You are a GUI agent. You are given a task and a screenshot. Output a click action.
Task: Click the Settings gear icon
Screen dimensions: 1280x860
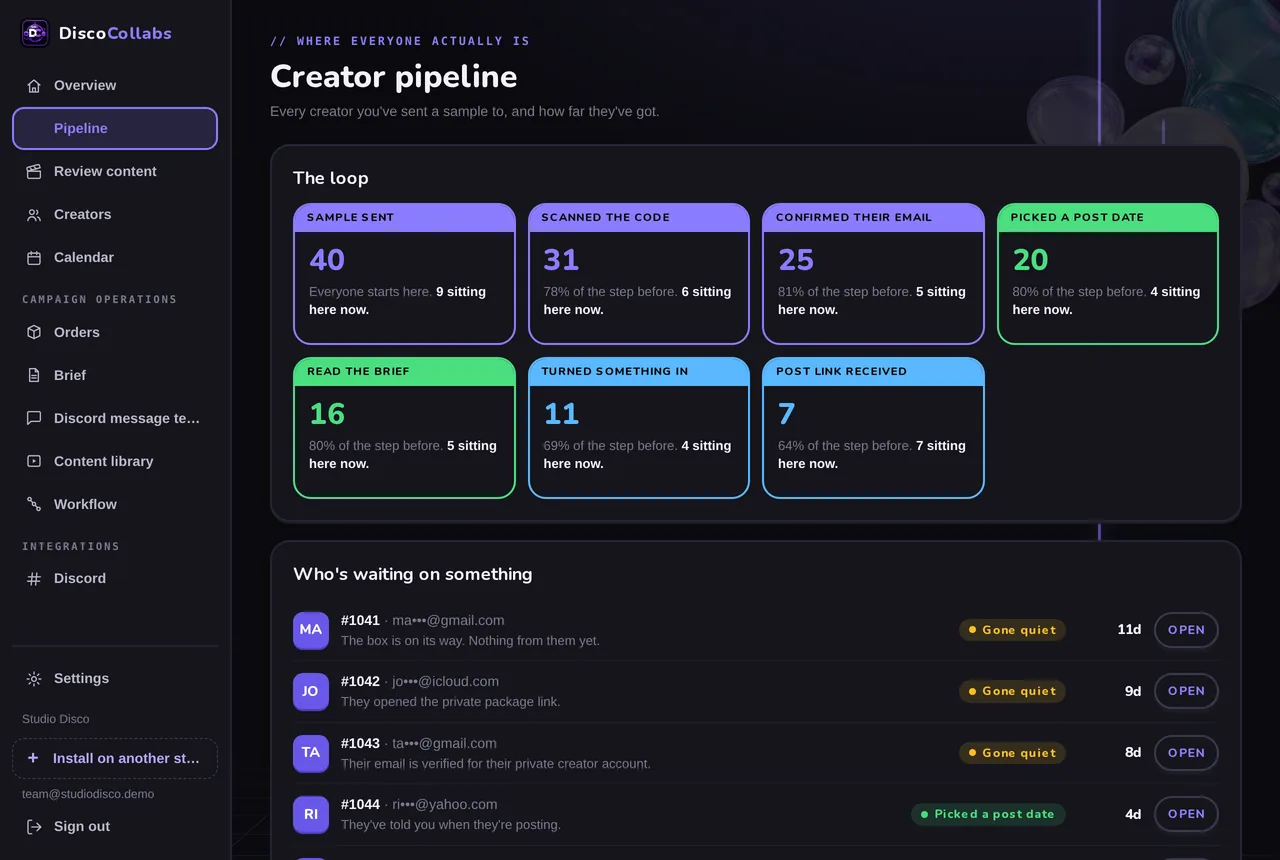[x=34, y=679]
